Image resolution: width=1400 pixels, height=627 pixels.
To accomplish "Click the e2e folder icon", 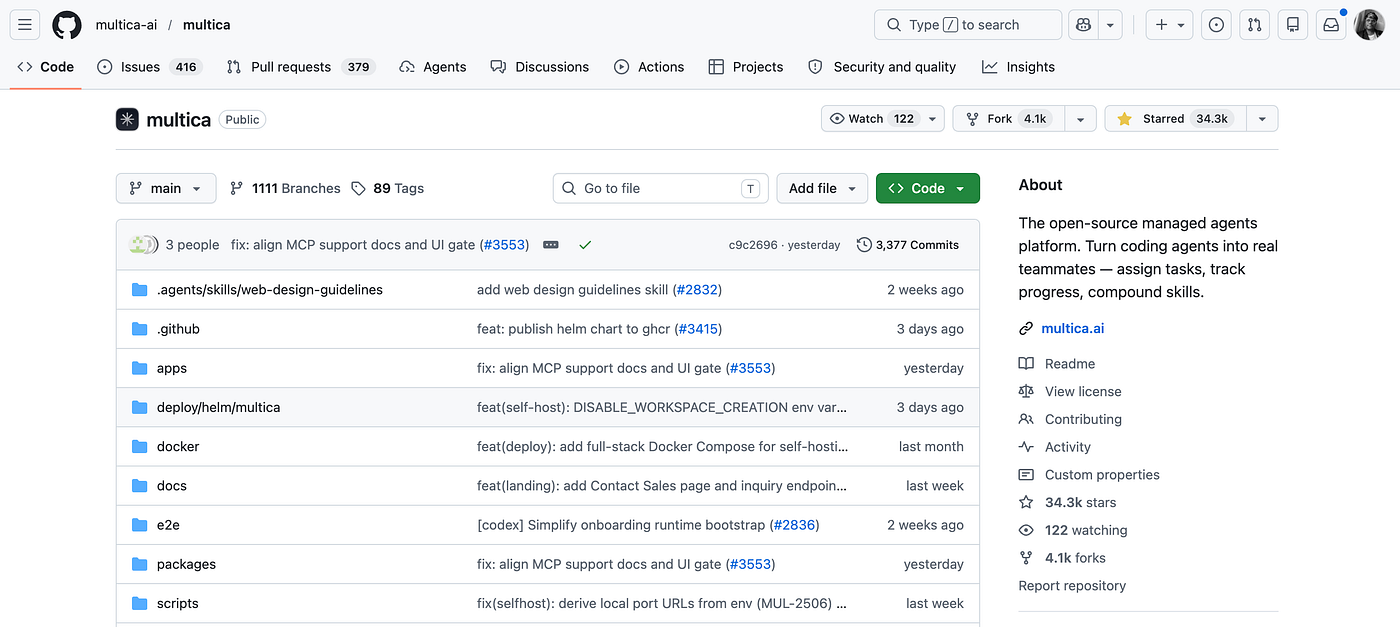I will pyautogui.click(x=140, y=525).
